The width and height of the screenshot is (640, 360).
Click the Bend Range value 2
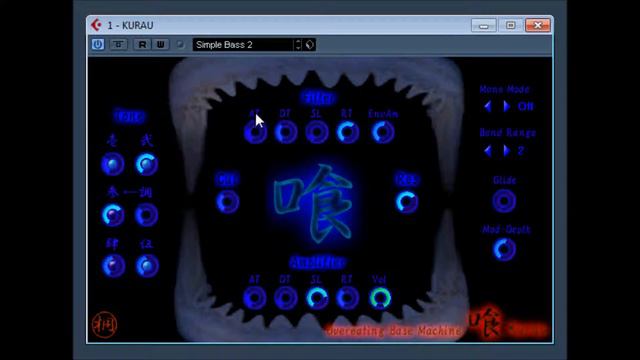(521, 151)
